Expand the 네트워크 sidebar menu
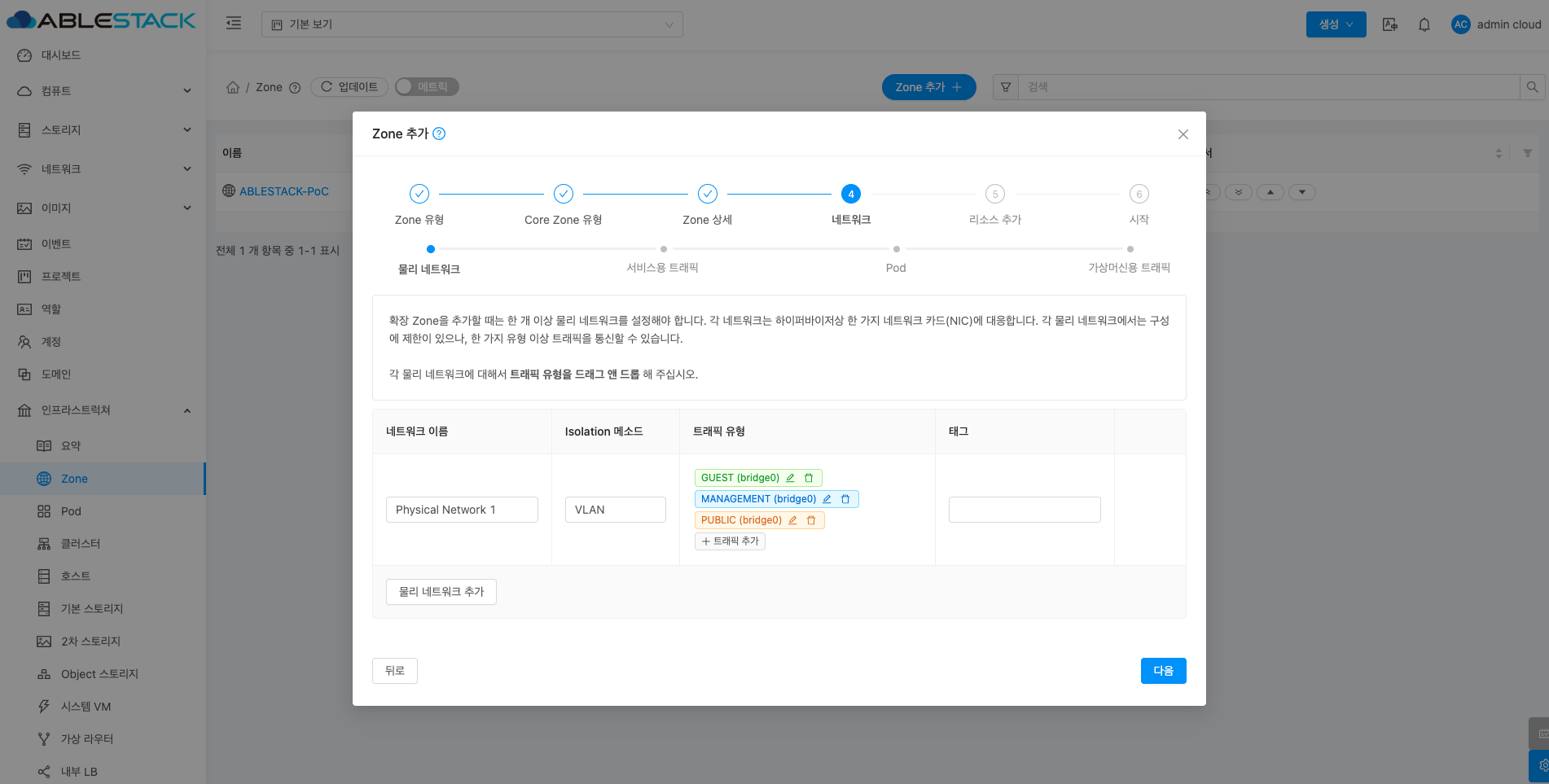This screenshot has height=784, width=1549. (x=103, y=169)
